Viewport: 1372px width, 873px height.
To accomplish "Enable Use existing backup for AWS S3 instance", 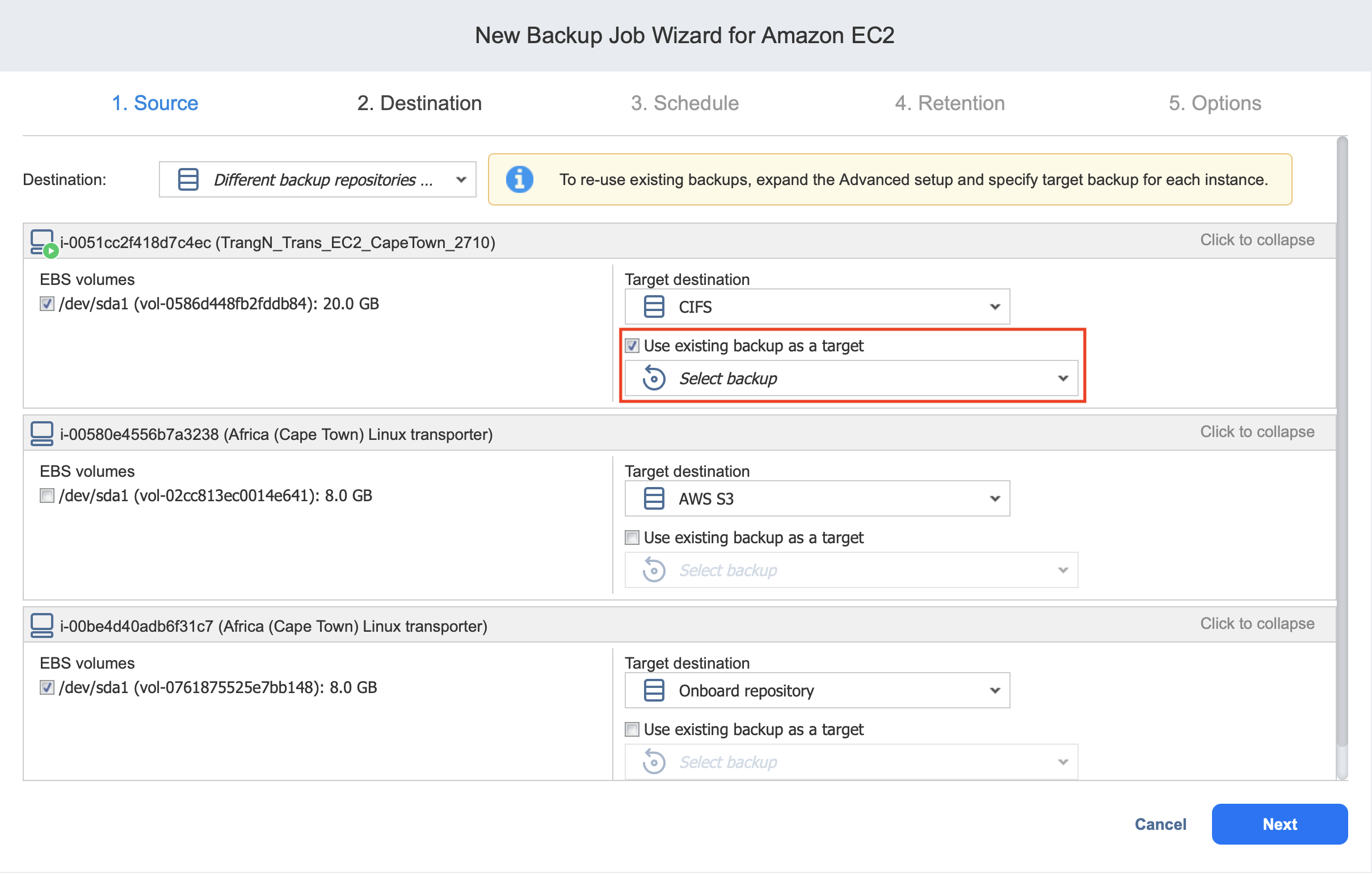I will pos(632,538).
